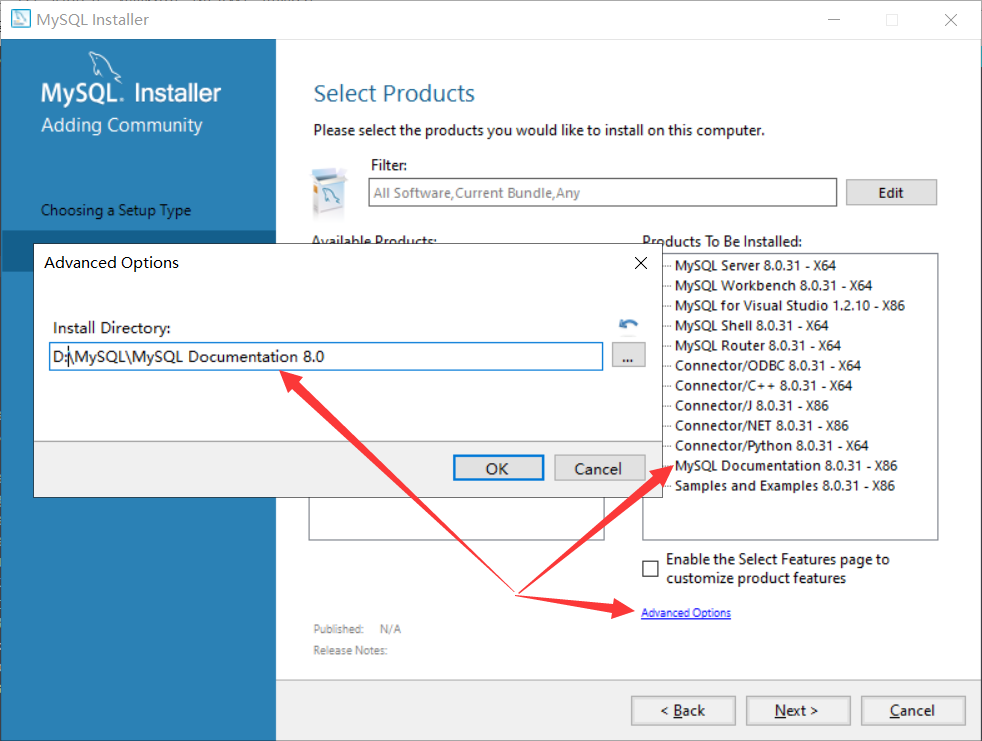The width and height of the screenshot is (982, 741).
Task: Select MySQL Server 8.0.31 - X64
Action: 755,266
